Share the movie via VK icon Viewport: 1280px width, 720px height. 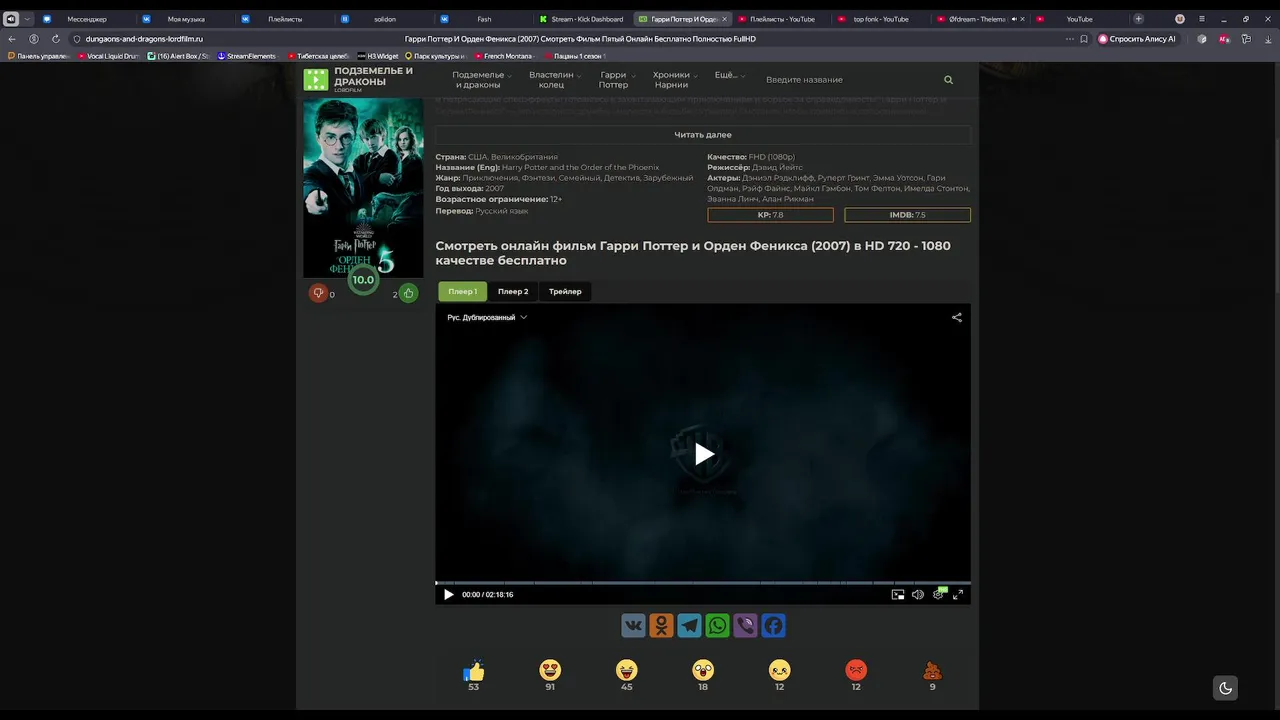[633, 626]
